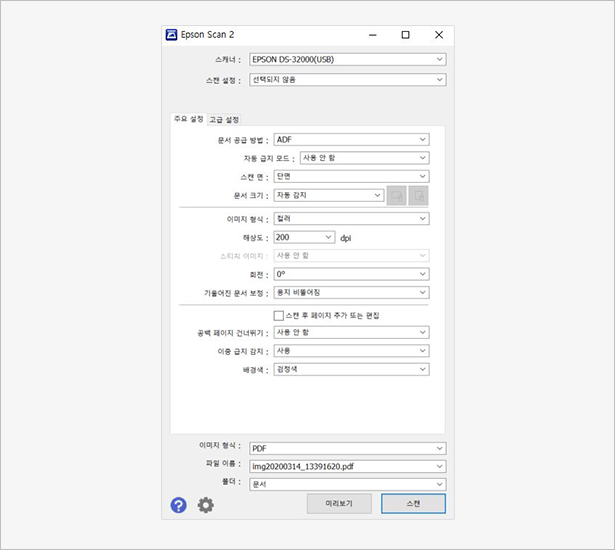Open the 자동 급지 모드 dropdown
Screen dimensions: 615x550
pyautogui.click(x=364, y=158)
